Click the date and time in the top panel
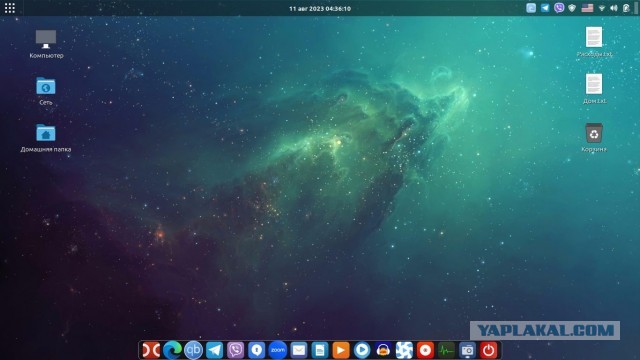The height and width of the screenshot is (360, 640). [x=320, y=9]
